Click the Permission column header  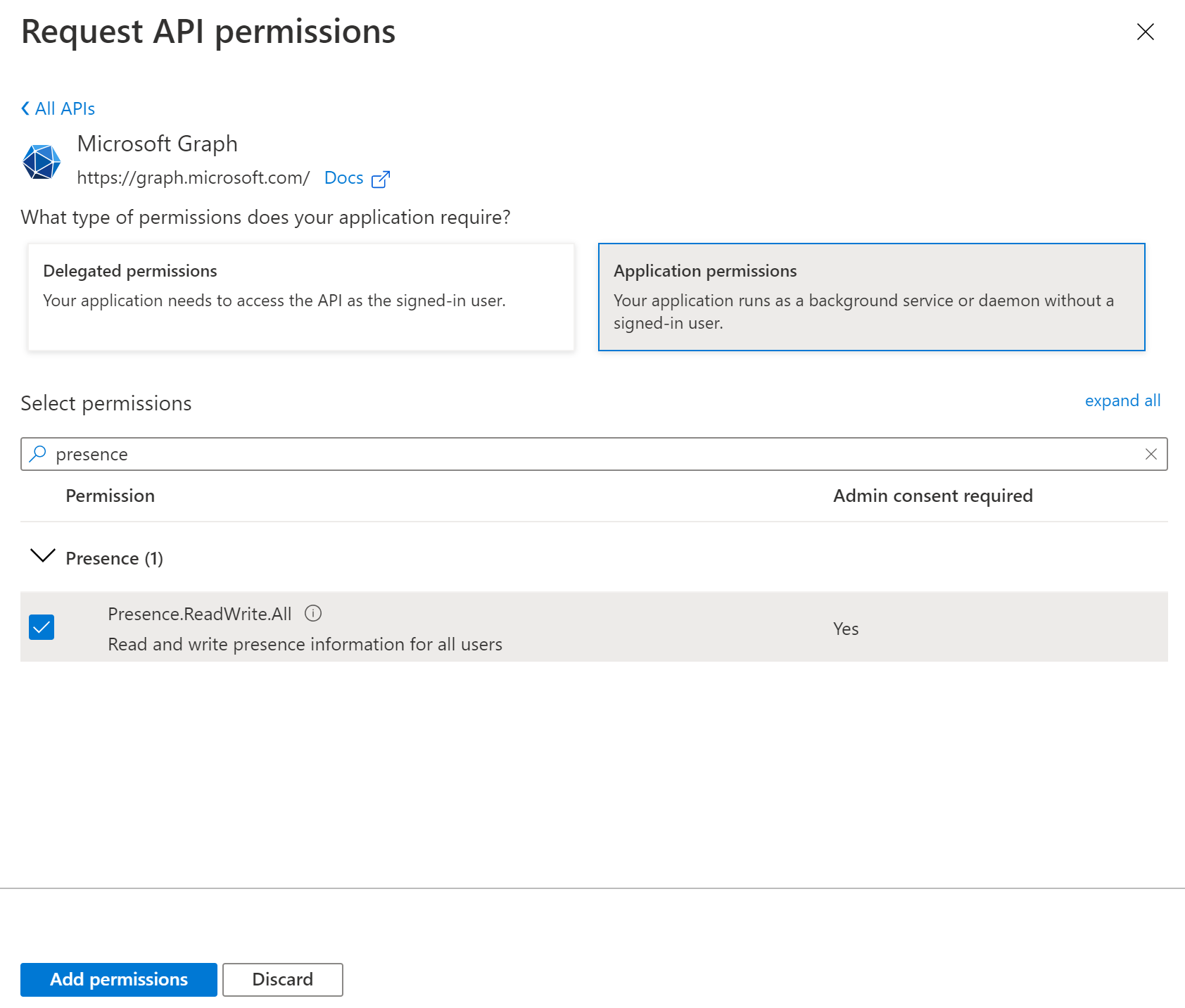click(110, 496)
